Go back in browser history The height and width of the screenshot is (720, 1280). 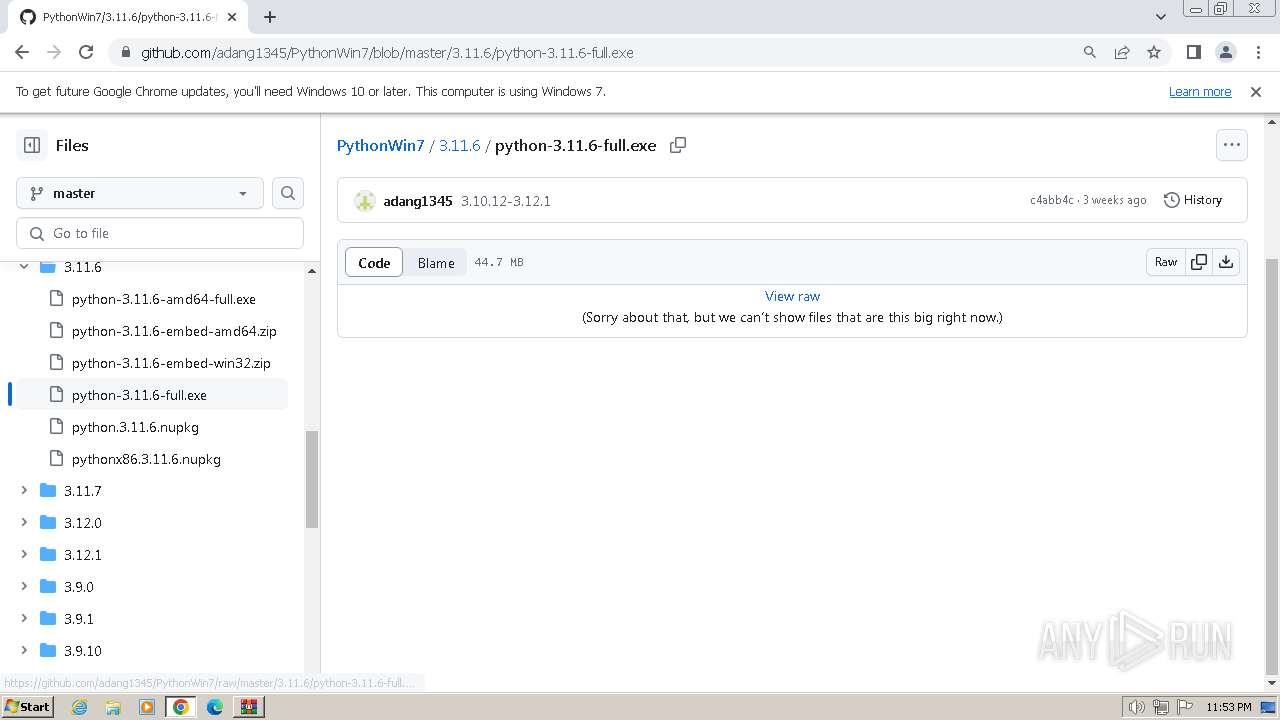(x=22, y=52)
